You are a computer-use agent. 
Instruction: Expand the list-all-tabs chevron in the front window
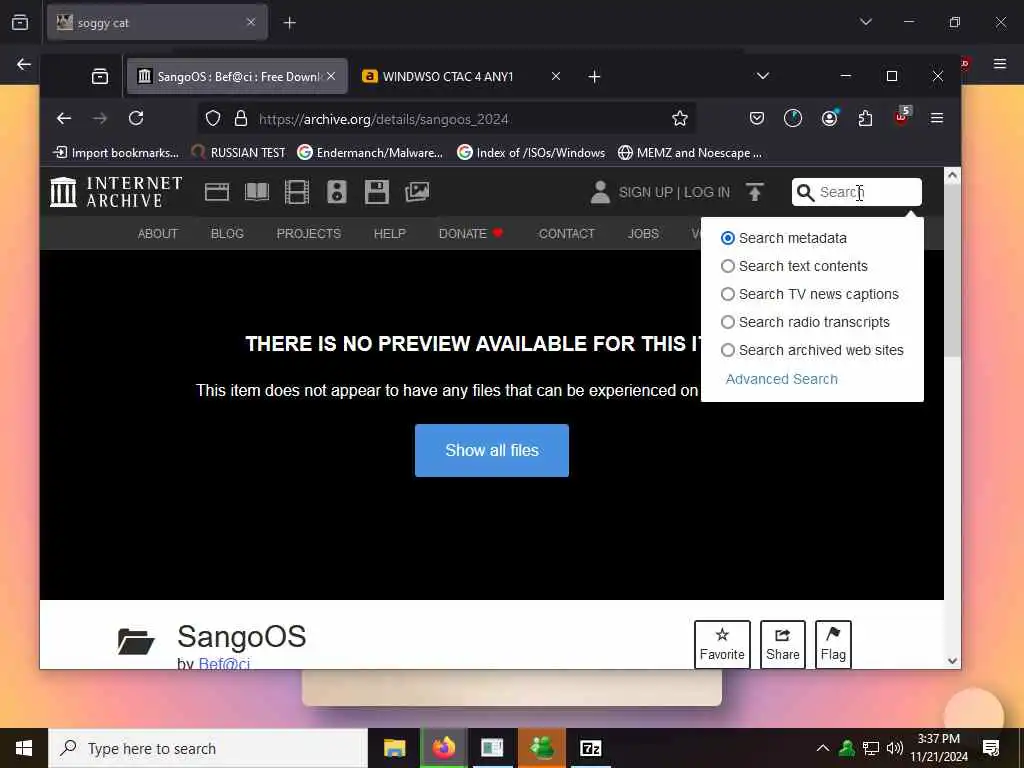(762, 76)
